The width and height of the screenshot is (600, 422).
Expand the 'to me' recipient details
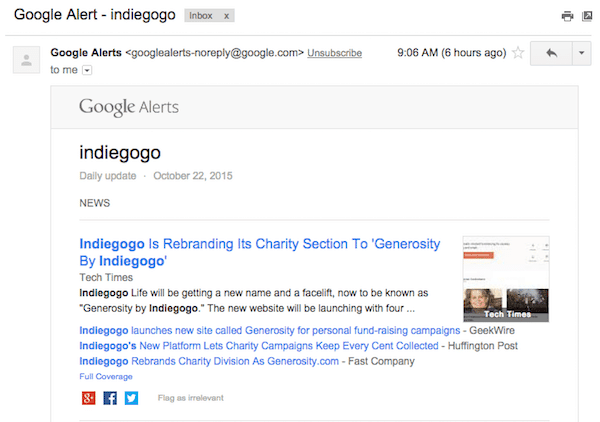pyautogui.click(x=87, y=70)
